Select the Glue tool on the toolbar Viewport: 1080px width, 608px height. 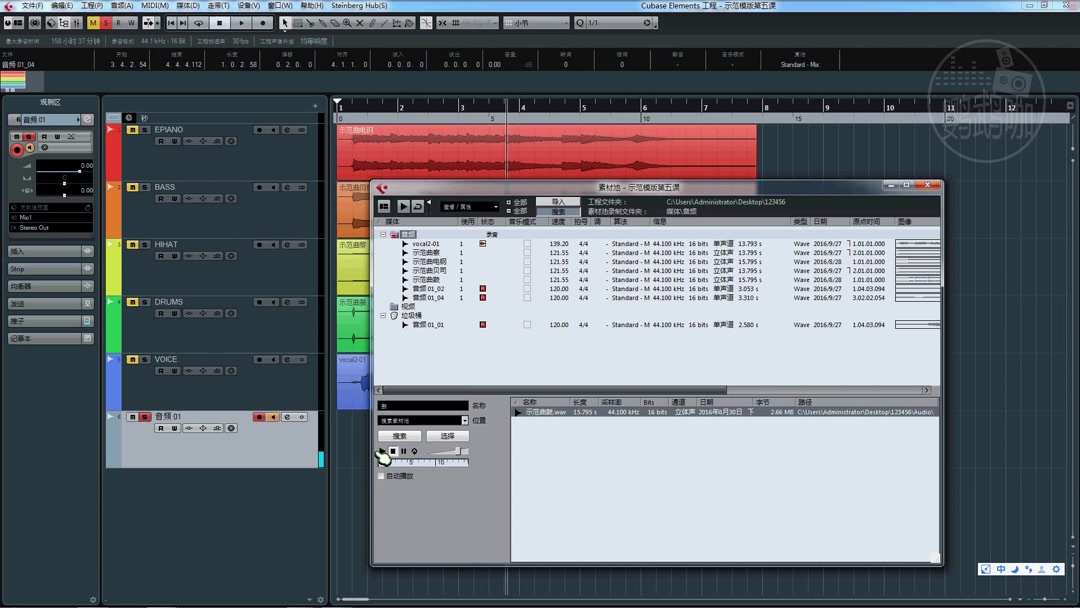[x=323, y=22]
